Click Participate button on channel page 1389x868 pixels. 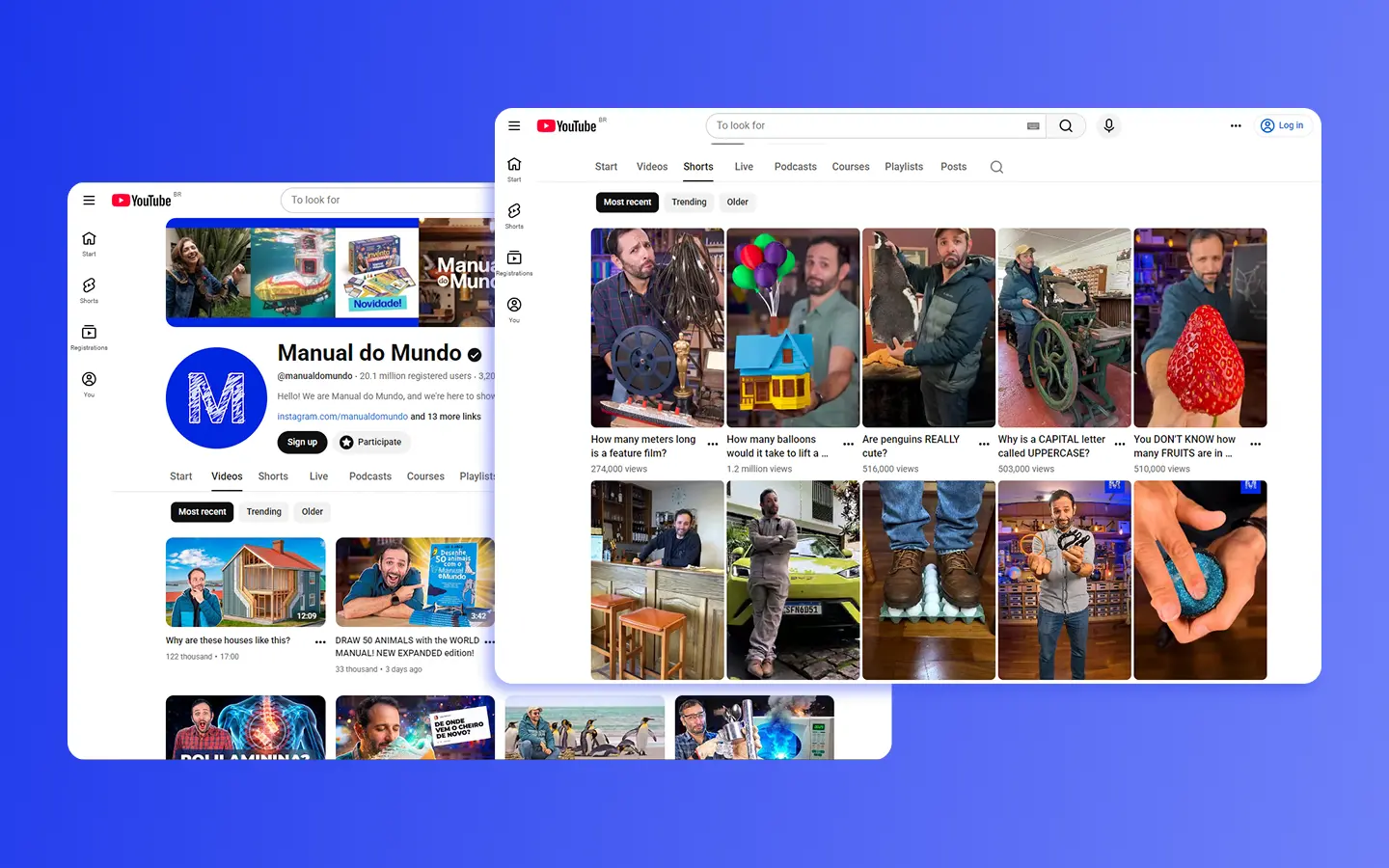[370, 442]
